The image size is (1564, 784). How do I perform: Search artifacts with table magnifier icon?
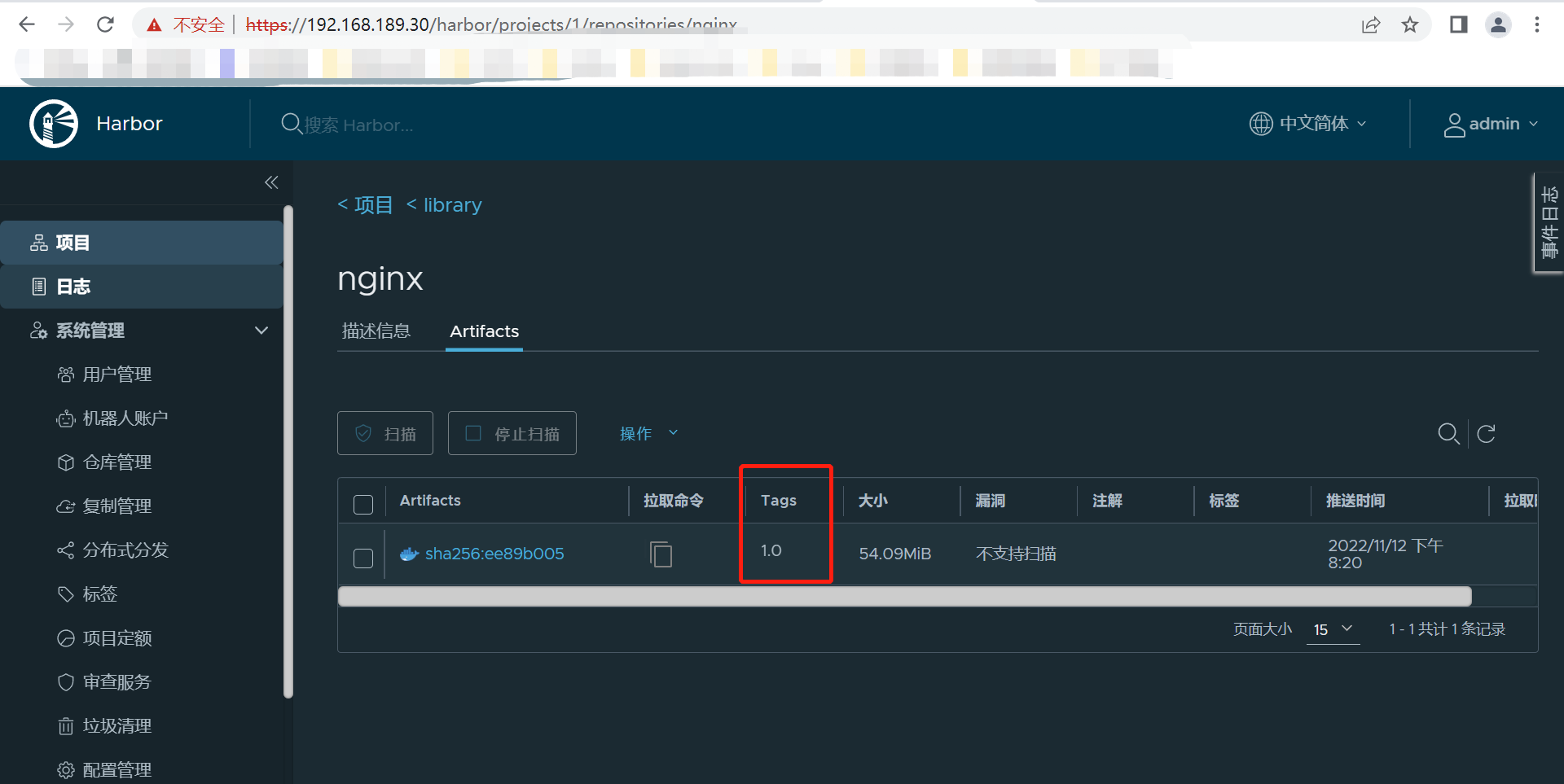1448,434
